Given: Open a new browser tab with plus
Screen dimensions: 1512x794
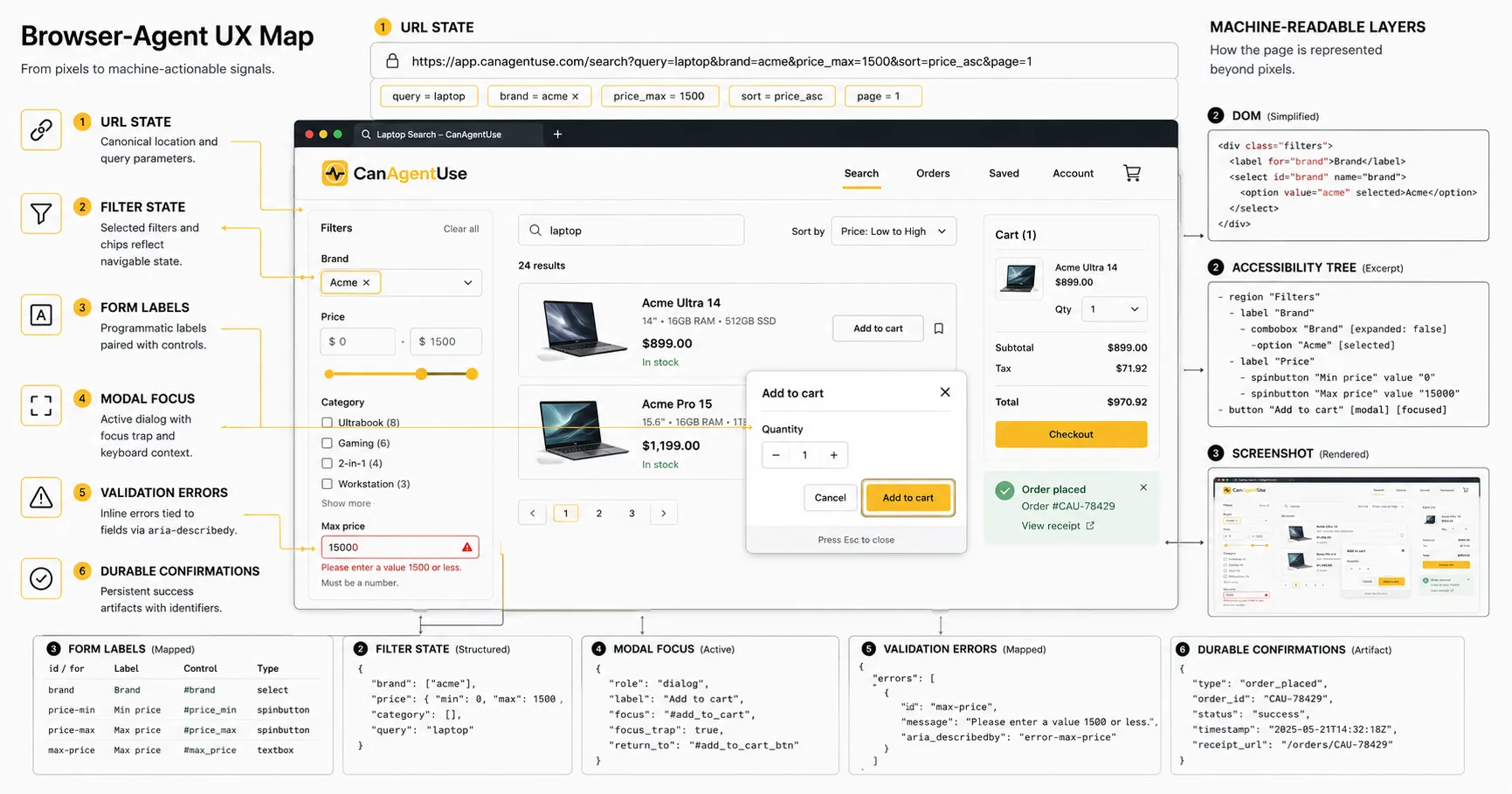Looking at the screenshot, I should 557,134.
